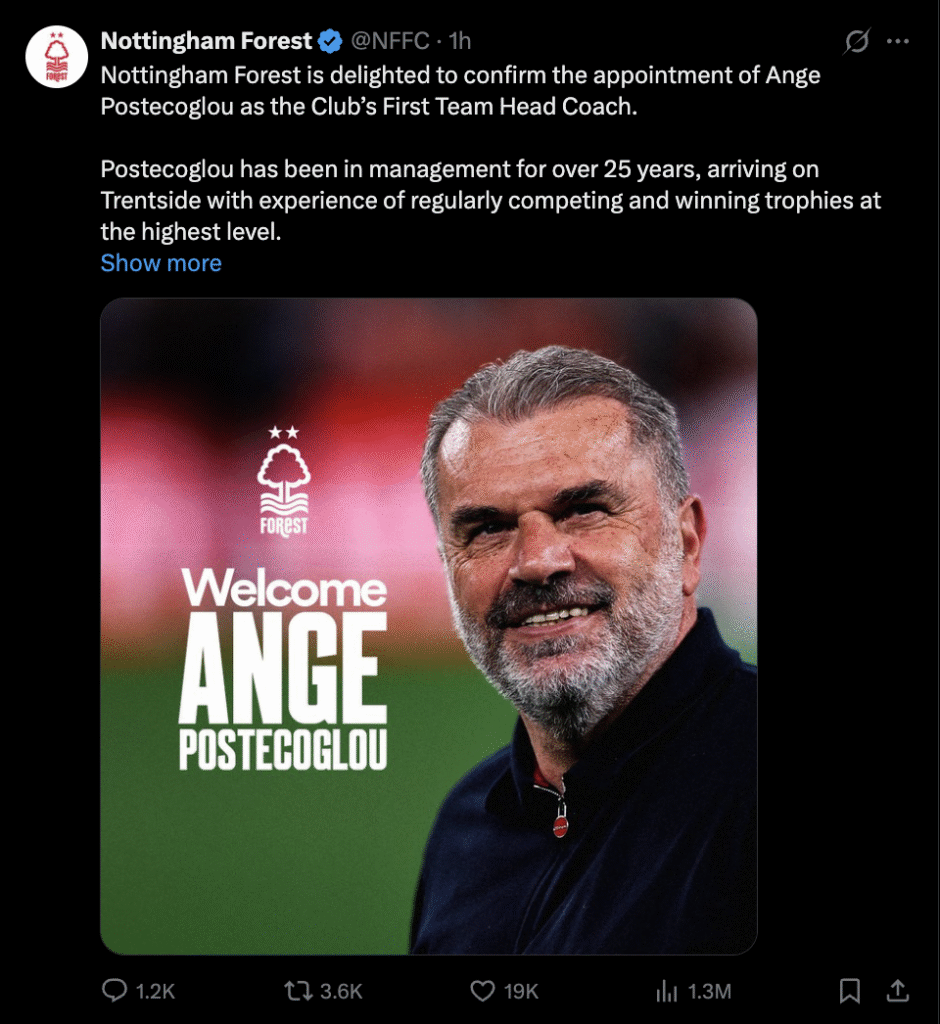The height and width of the screenshot is (1024, 940).
Task: Open the three-dot more options menu
Action: click(898, 42)
